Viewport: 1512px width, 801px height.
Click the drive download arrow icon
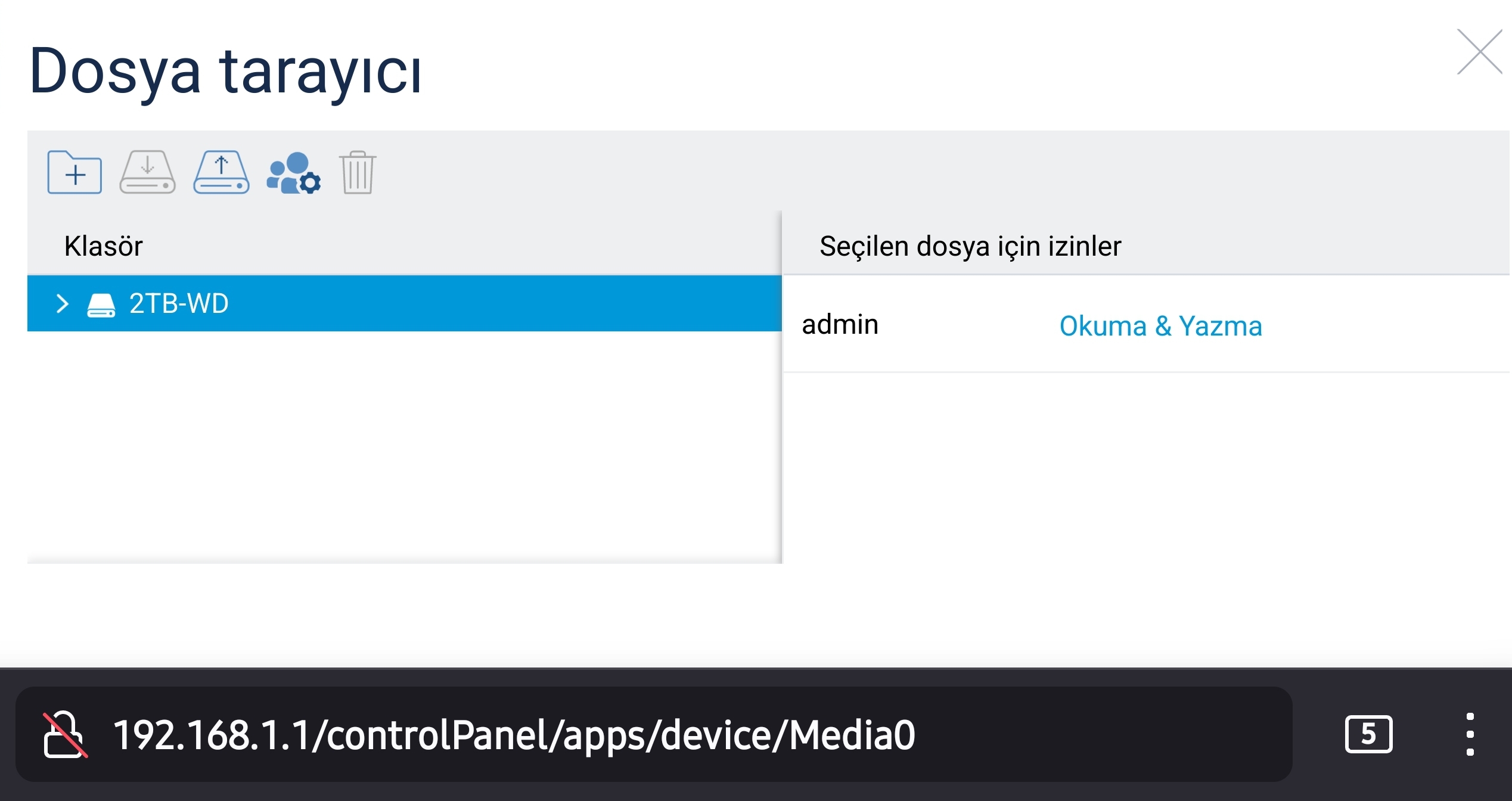[x=148, y=172]
